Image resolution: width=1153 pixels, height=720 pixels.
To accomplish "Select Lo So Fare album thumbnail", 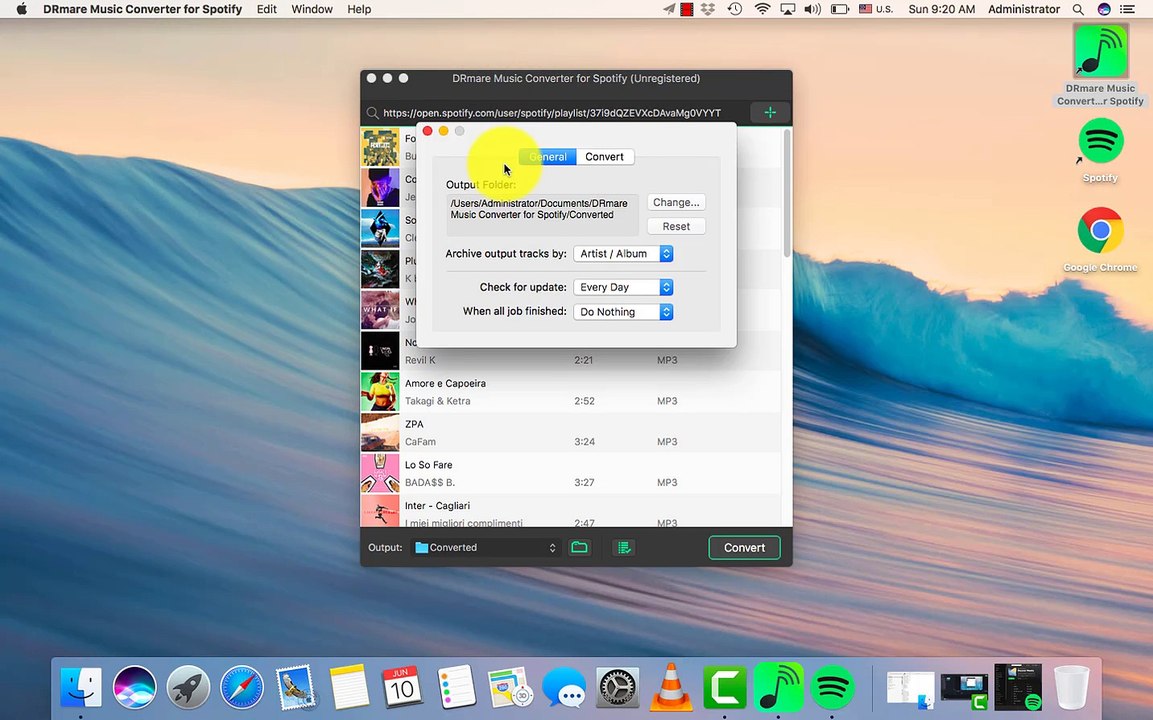I will pos(380,473).
